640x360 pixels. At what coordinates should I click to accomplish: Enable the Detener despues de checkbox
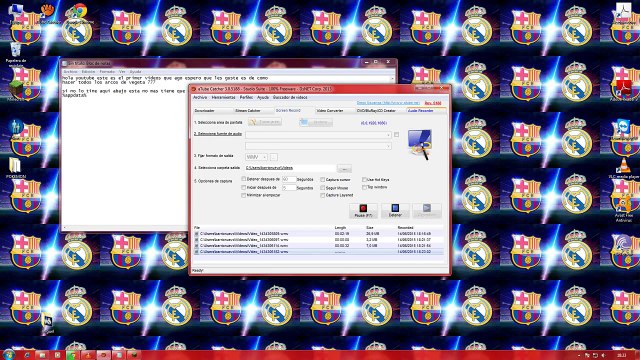[x=244, y=179]
